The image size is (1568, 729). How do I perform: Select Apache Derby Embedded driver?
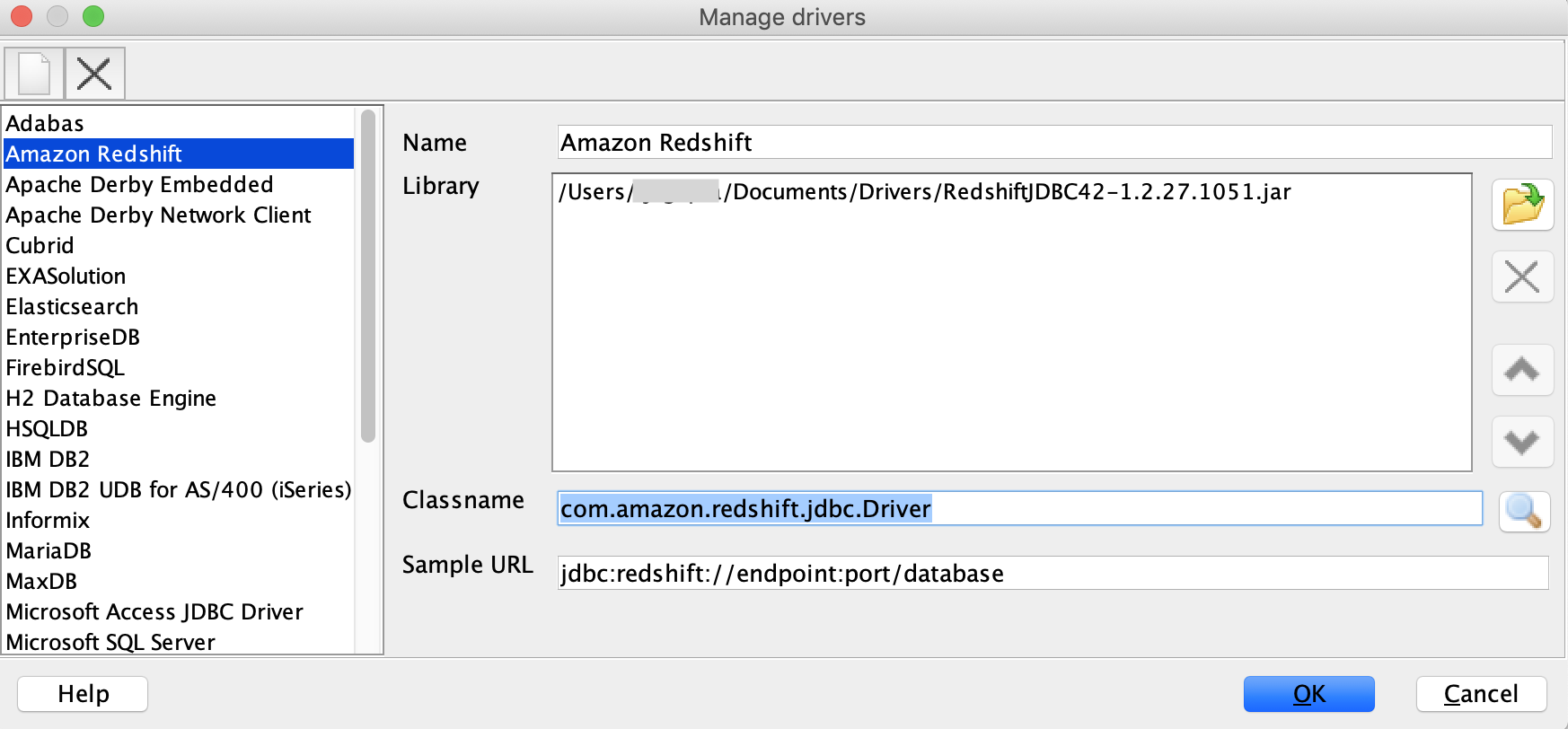point(179,184)
